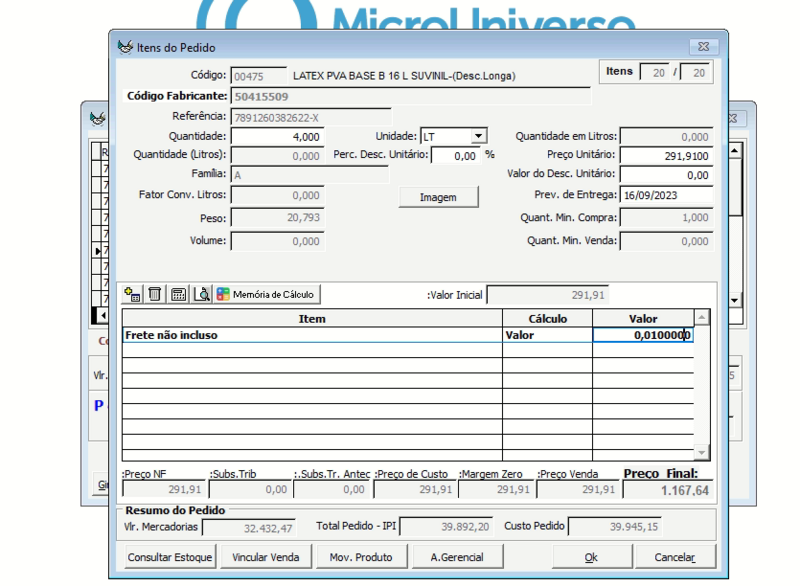The image size is (800, 586).
Task: Click the Total Pedido - IPI field
Action: click(446, 527)
